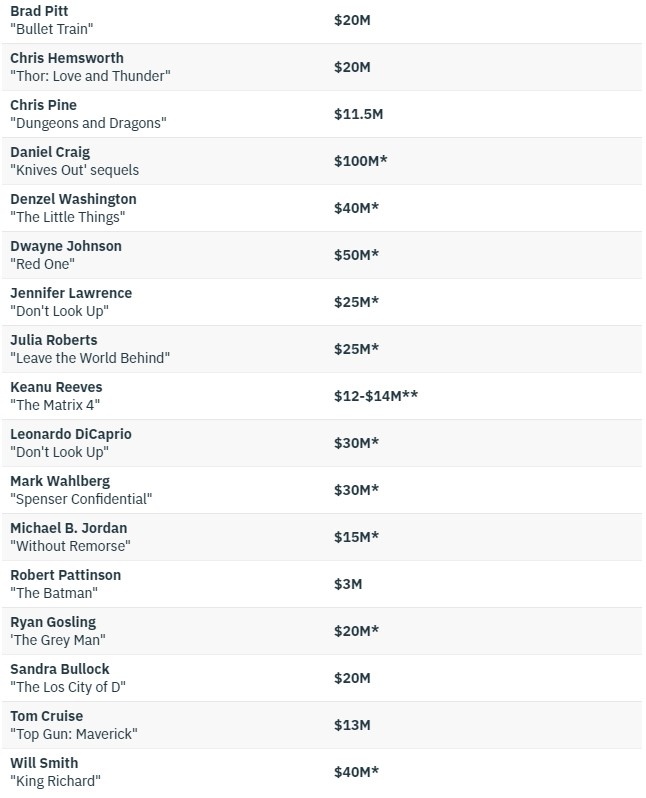Screen dimensions: 646x798
Task: Click the "Spenser Confidential" movie title
Action: 81,499
